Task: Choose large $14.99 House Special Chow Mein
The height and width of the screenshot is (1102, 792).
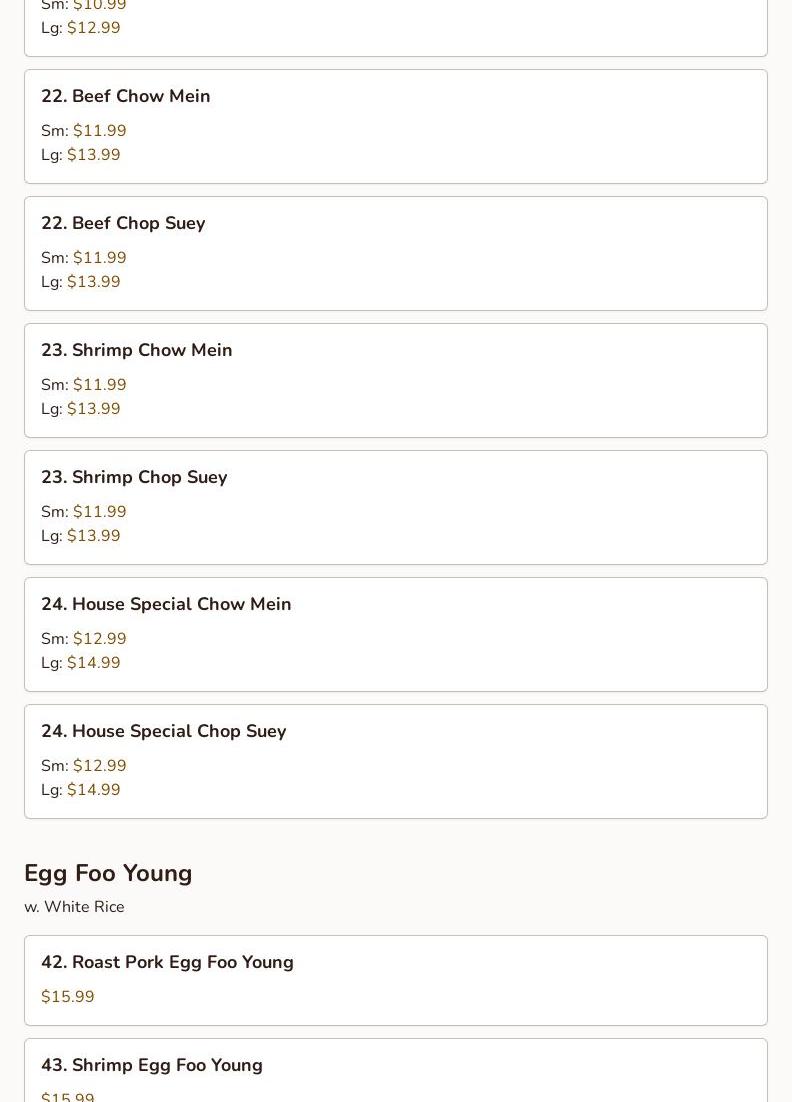Action: point(93,663)
